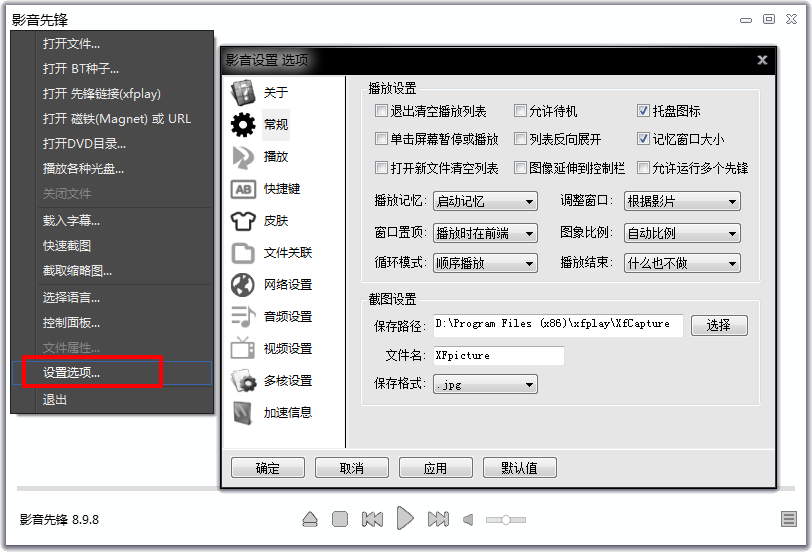Image resolution: width=812 pixels, height=552 pixels.
Task: Choose 设置选项... menu item
Action: [x=112, y=373]
